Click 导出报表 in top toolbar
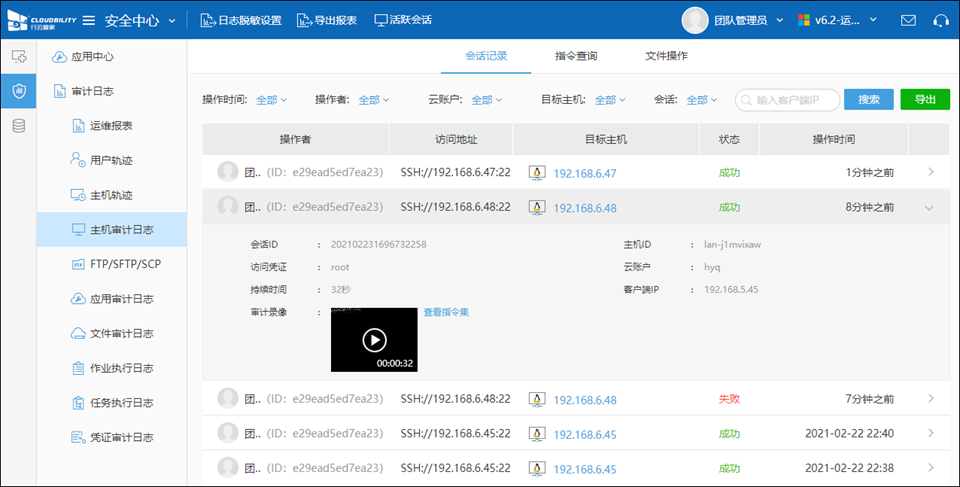Image resolution: width=960 pixels, height=487 pixels. click(x=327, y=20)
